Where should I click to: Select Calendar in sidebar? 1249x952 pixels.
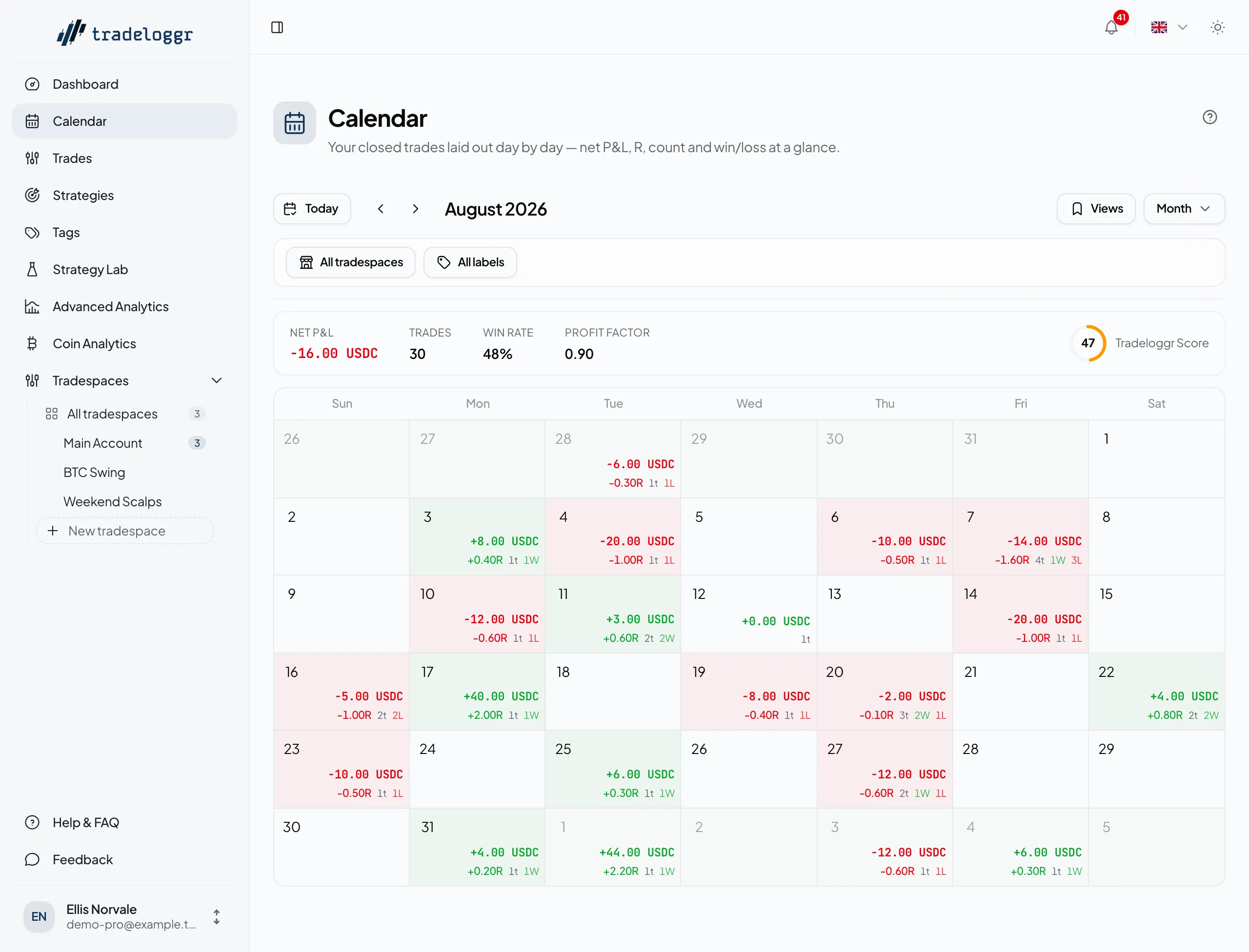pos(124,121)
